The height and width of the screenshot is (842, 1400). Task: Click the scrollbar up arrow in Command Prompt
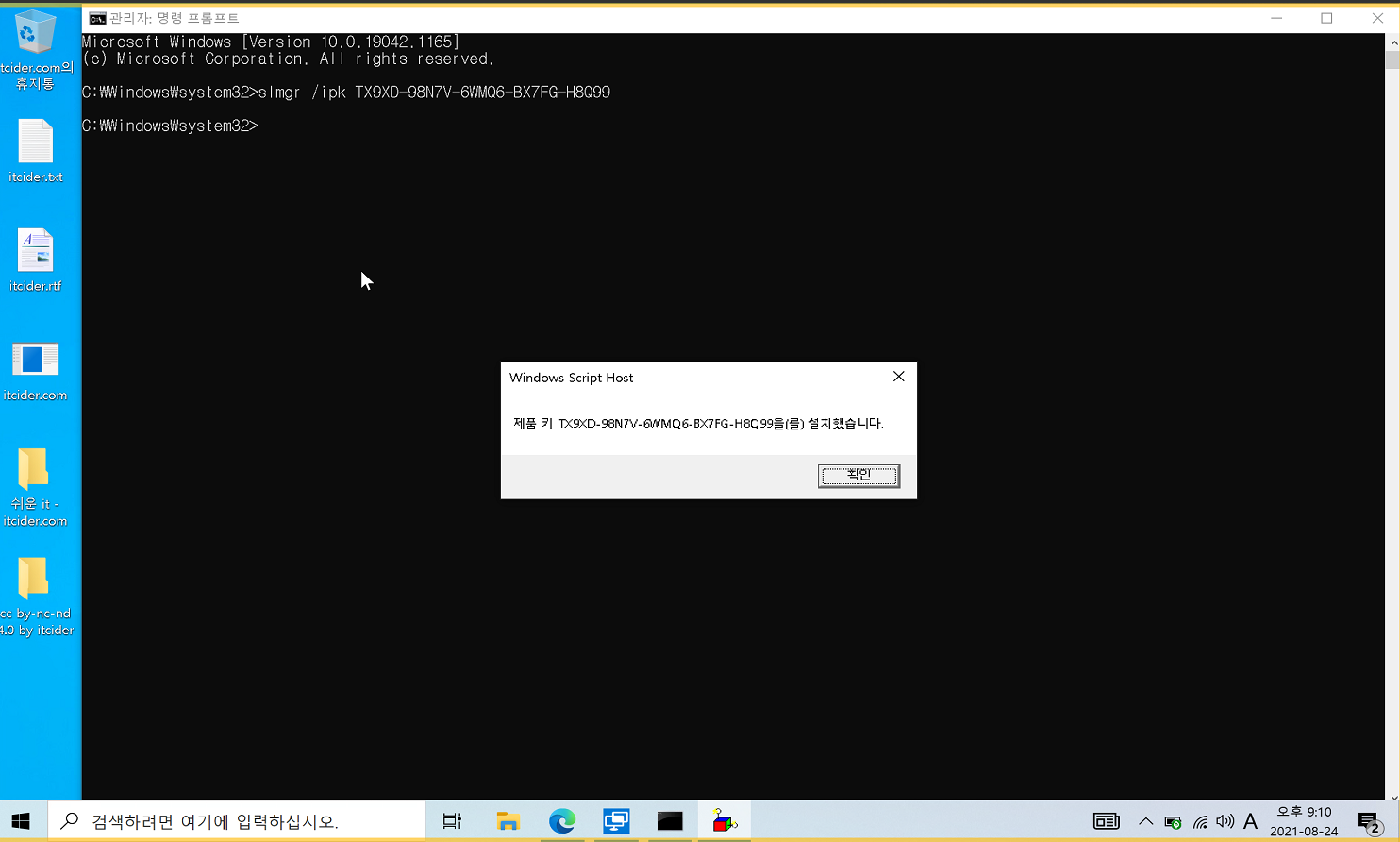(1392, 42)
